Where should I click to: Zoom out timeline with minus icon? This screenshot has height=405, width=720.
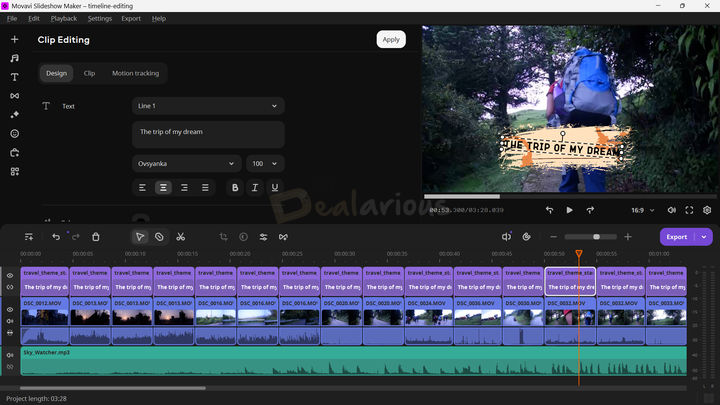(553, 237)
